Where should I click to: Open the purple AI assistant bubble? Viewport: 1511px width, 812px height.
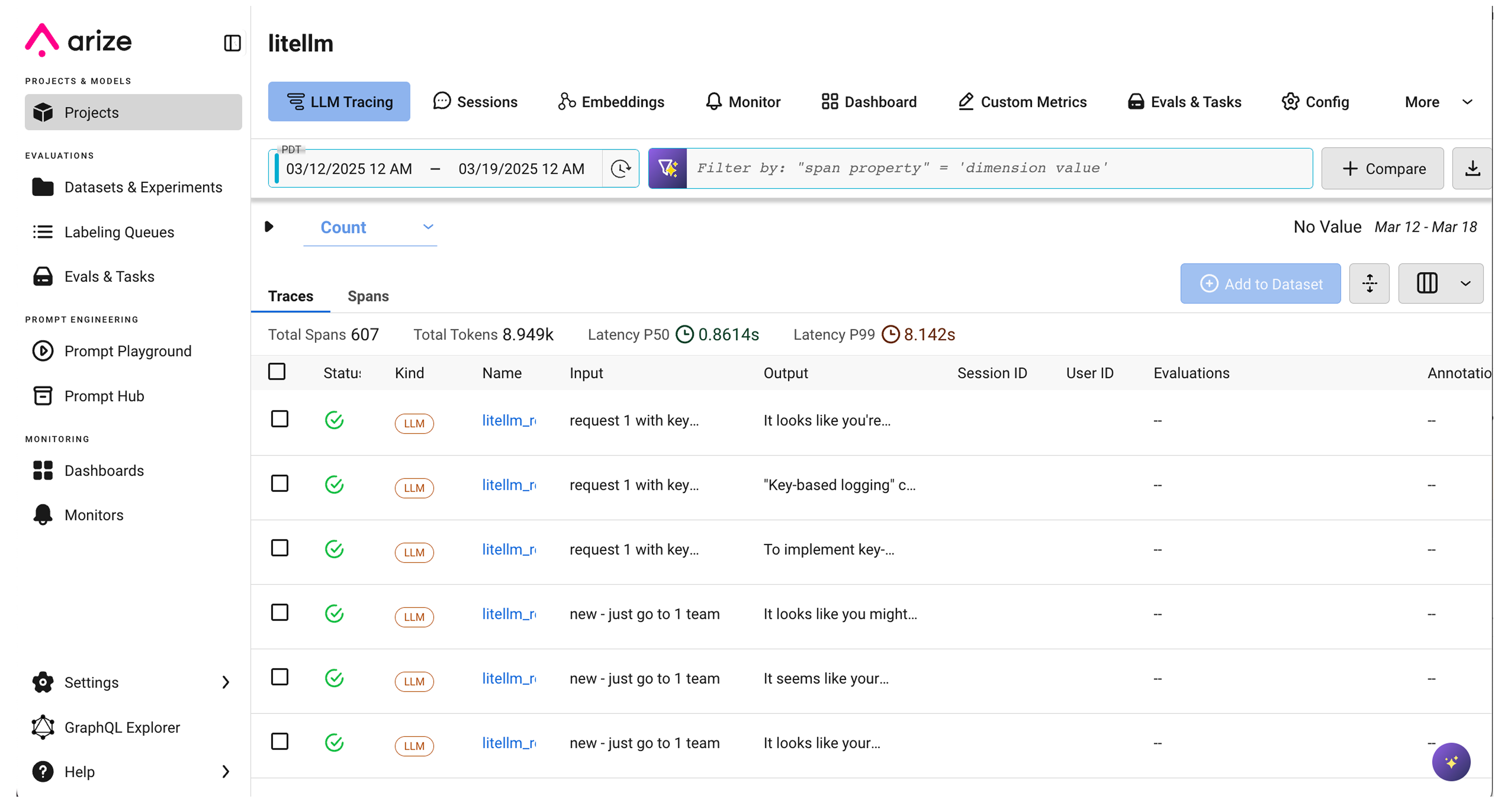point(1451,761)
